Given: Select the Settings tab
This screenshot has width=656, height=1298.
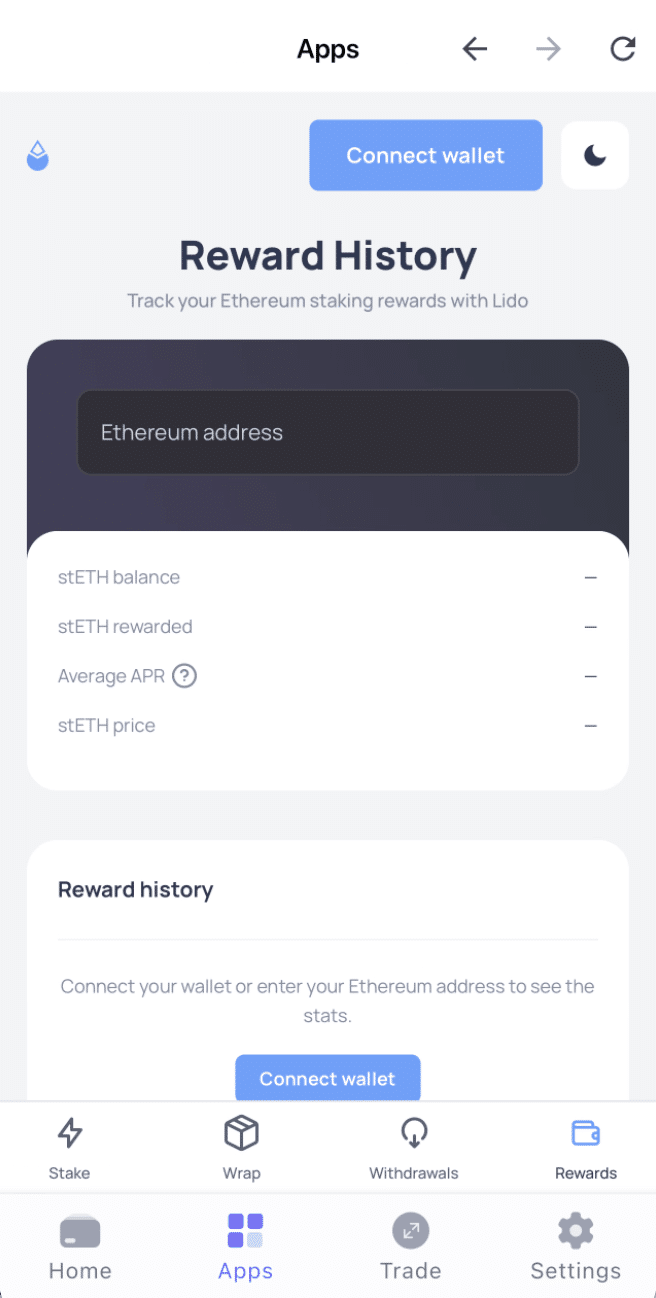Looking at the screenshot, I should coord(575,1245).
